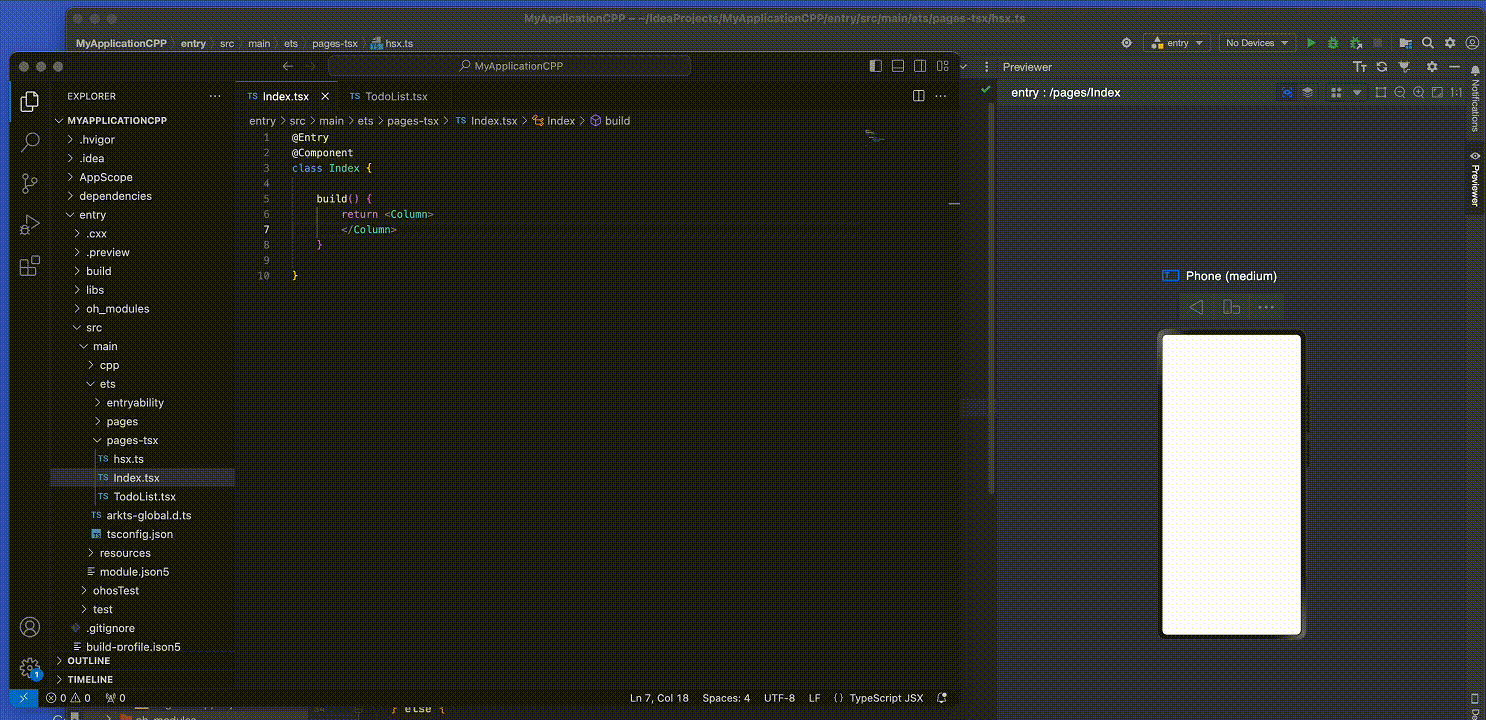Click the locate target icon beside entry
This screenshot has height=720, width=1486.
(x=1127, y=43)
